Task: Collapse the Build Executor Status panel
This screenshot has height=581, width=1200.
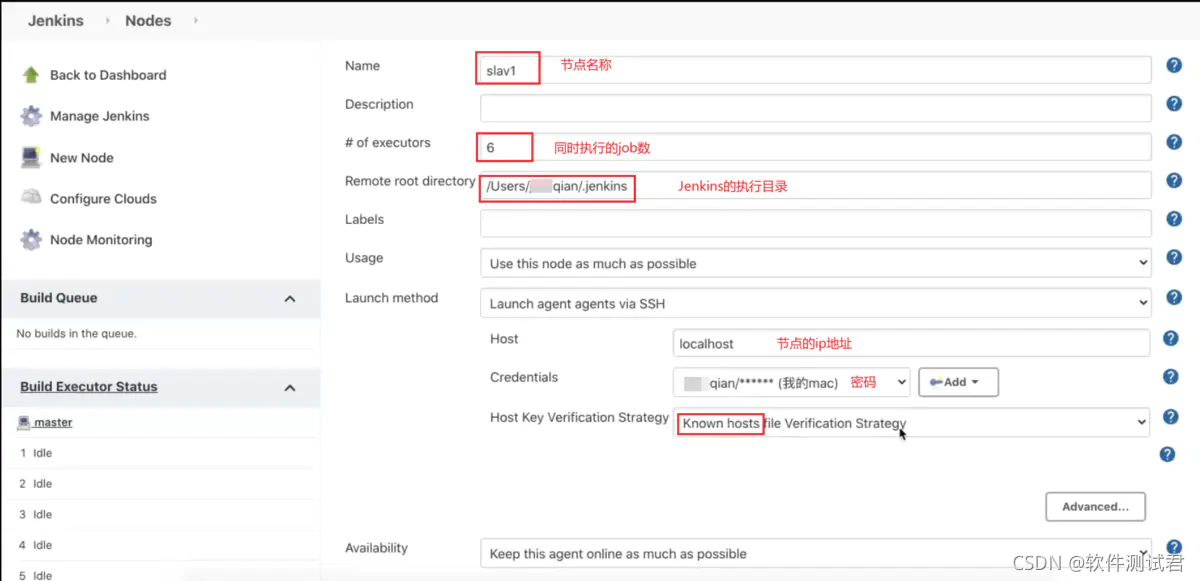Action: coord(290,388)
